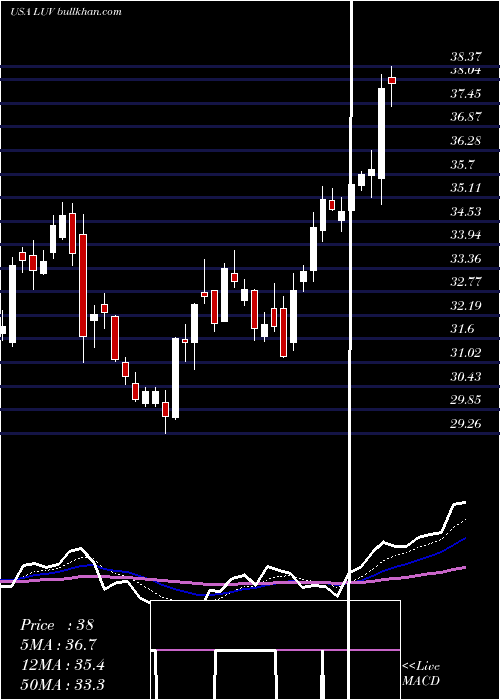Click the 36.87 price axis label
Screen dimensions: 500x700
tap(466, 117)
